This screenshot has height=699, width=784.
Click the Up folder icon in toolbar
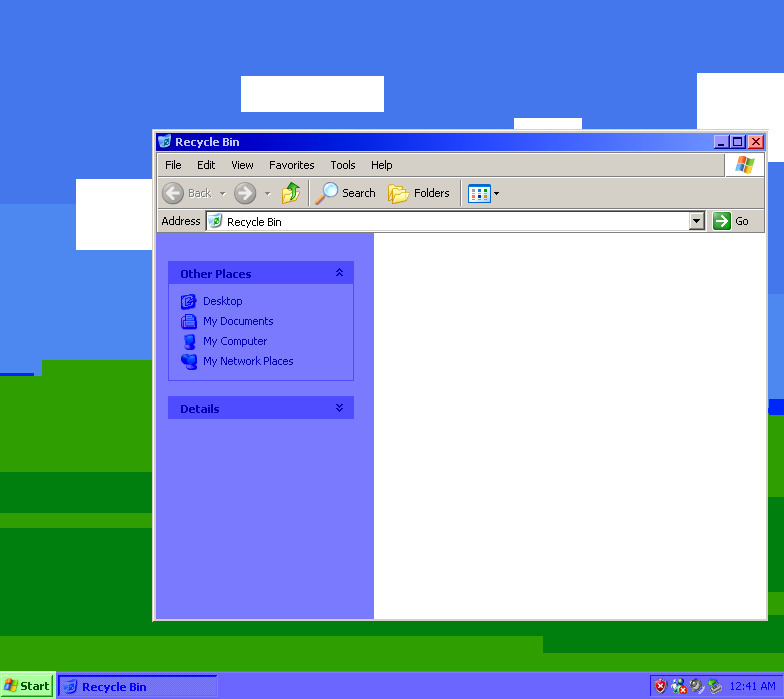[x=290, y=193]
